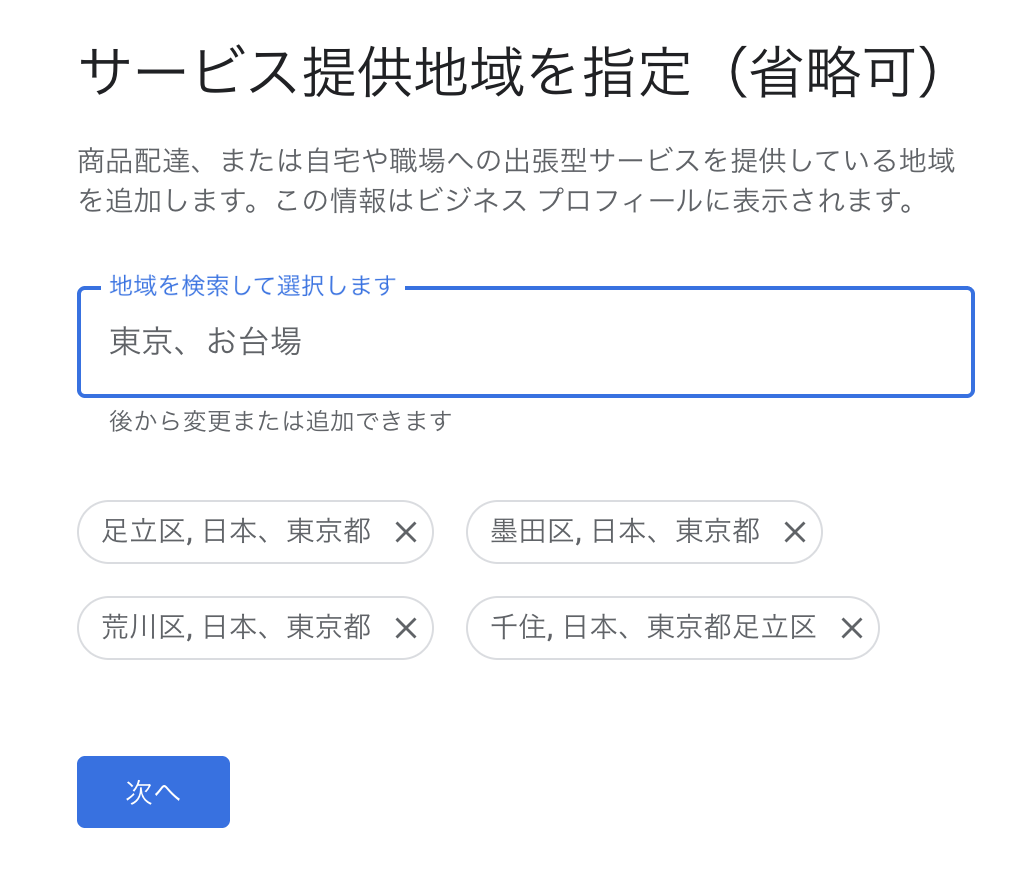Delete the 荒川区, 日本、東京都 chip
The height and width of the screenshot is (872, 1024).
click(406, 628)
